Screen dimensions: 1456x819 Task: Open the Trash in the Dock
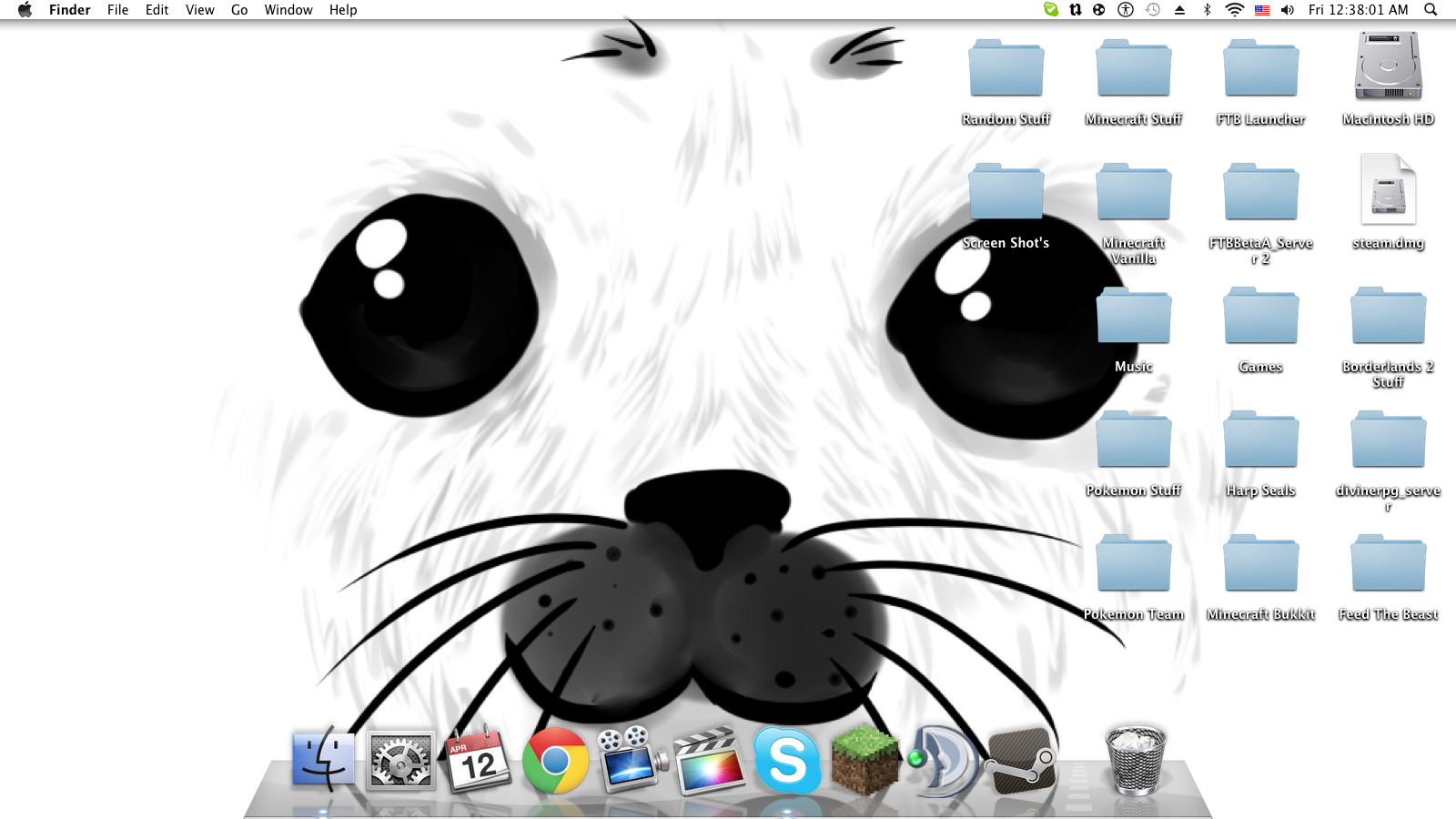tap(1136, 759)
